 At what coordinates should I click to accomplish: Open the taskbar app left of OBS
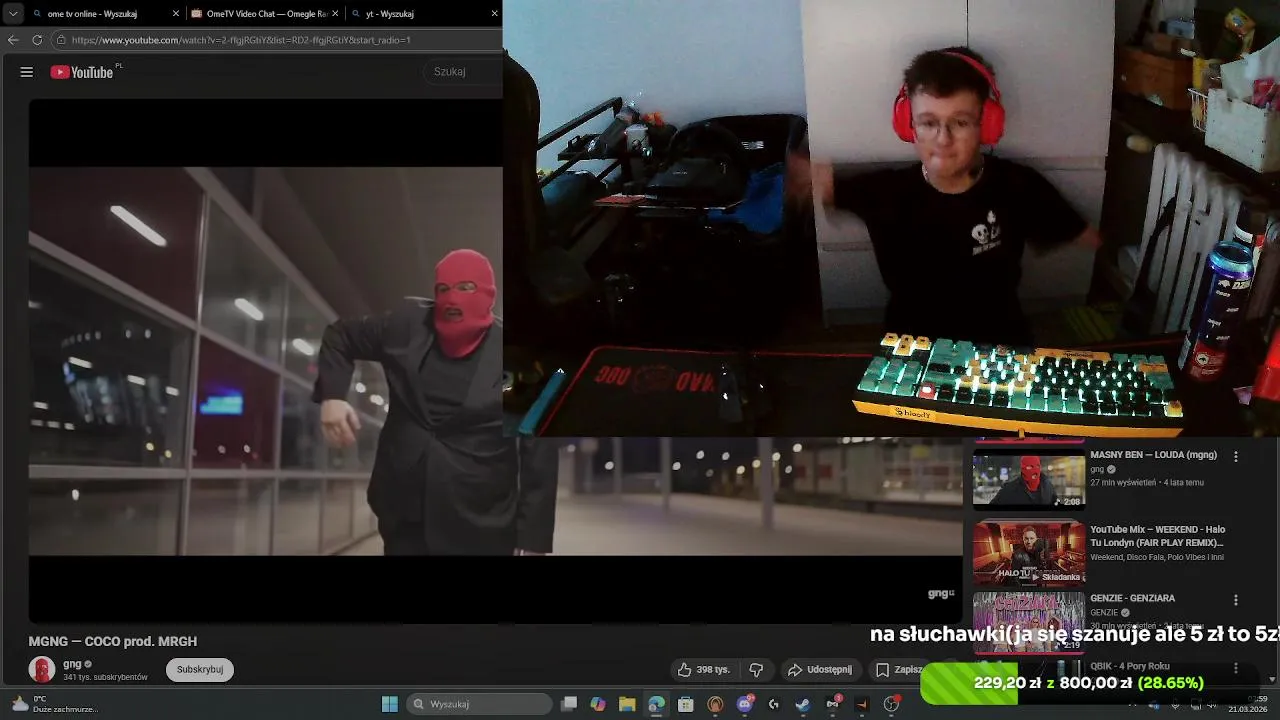(x=862, y=704)
